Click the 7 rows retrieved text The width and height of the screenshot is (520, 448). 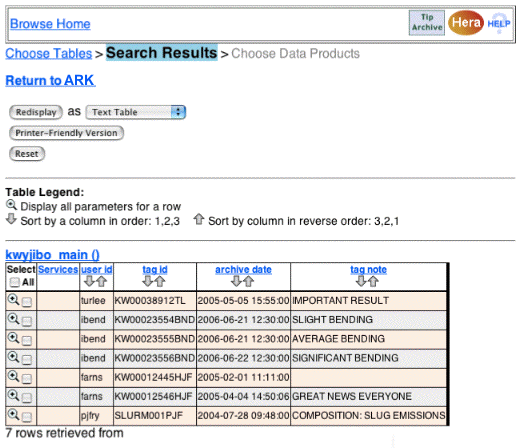(x=64, y=433)
